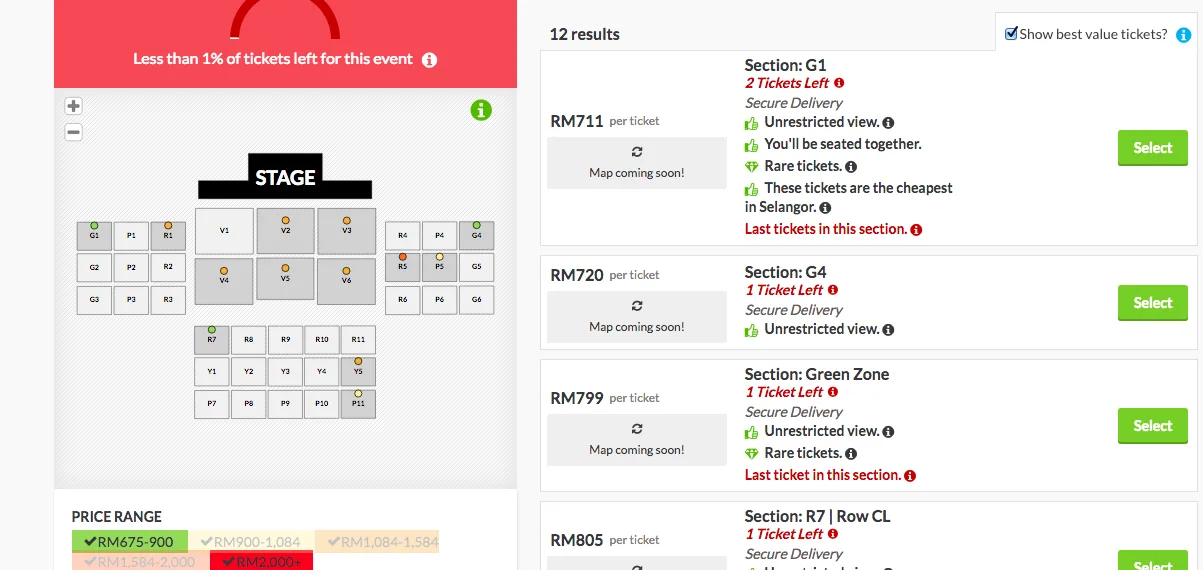Click section V2 on the seating map
1203x570 pixels.
pyautogui.click(x=285, y=231)
